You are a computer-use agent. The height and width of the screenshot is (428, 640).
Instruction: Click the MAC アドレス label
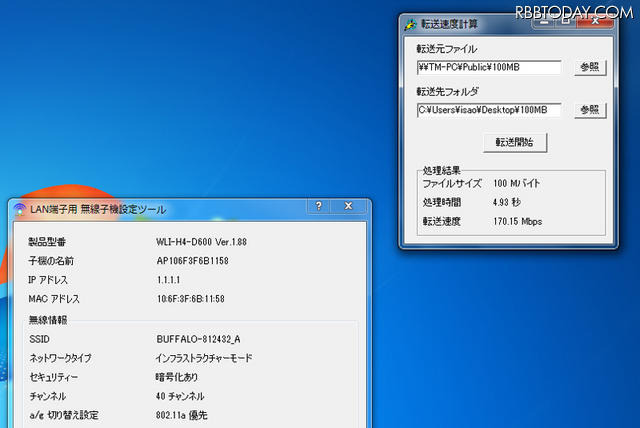pyautogui.click(x=54, y=299)
